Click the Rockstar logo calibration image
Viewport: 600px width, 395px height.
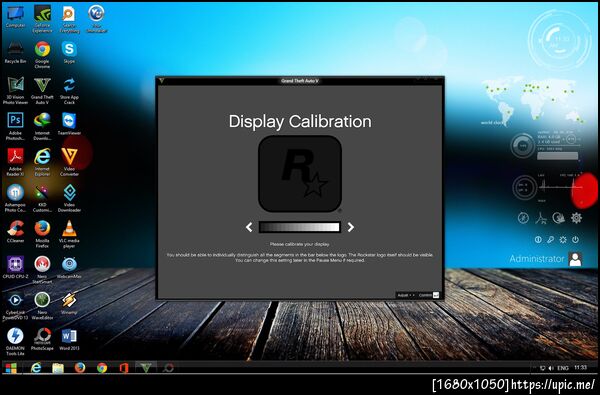click(300, 174)
